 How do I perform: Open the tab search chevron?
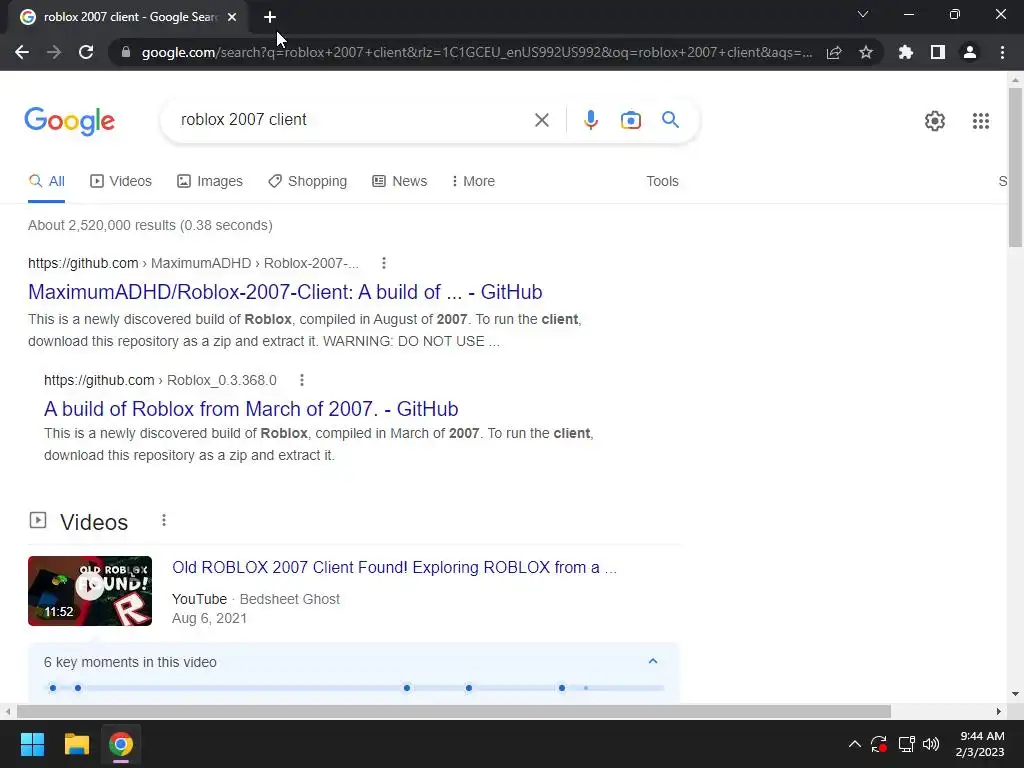[x=863, y=14]
